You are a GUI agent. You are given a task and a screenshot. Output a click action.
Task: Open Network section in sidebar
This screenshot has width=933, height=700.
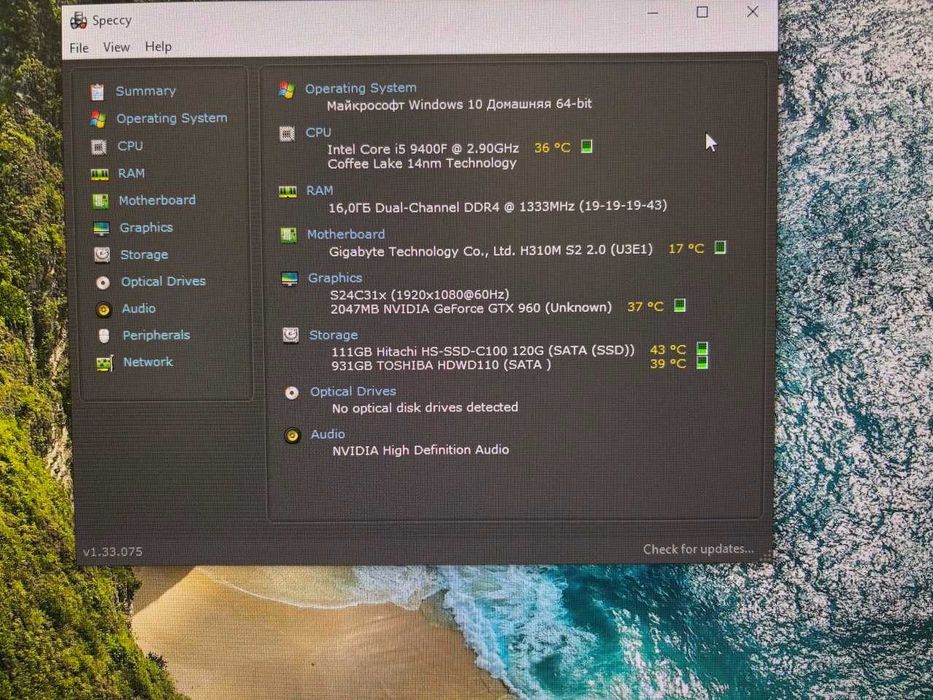(x=148, y=362)
